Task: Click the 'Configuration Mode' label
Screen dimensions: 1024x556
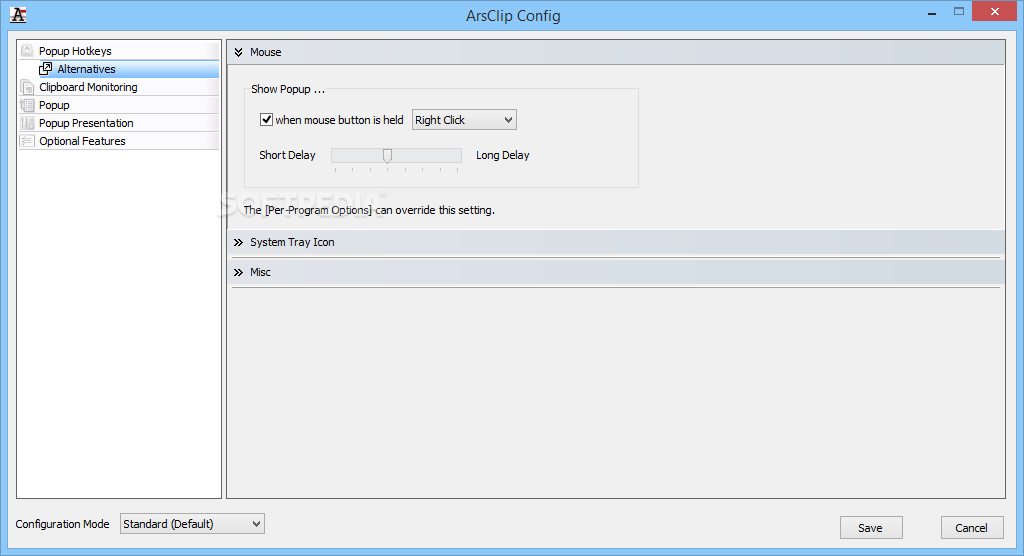Action: click(63, 524)
